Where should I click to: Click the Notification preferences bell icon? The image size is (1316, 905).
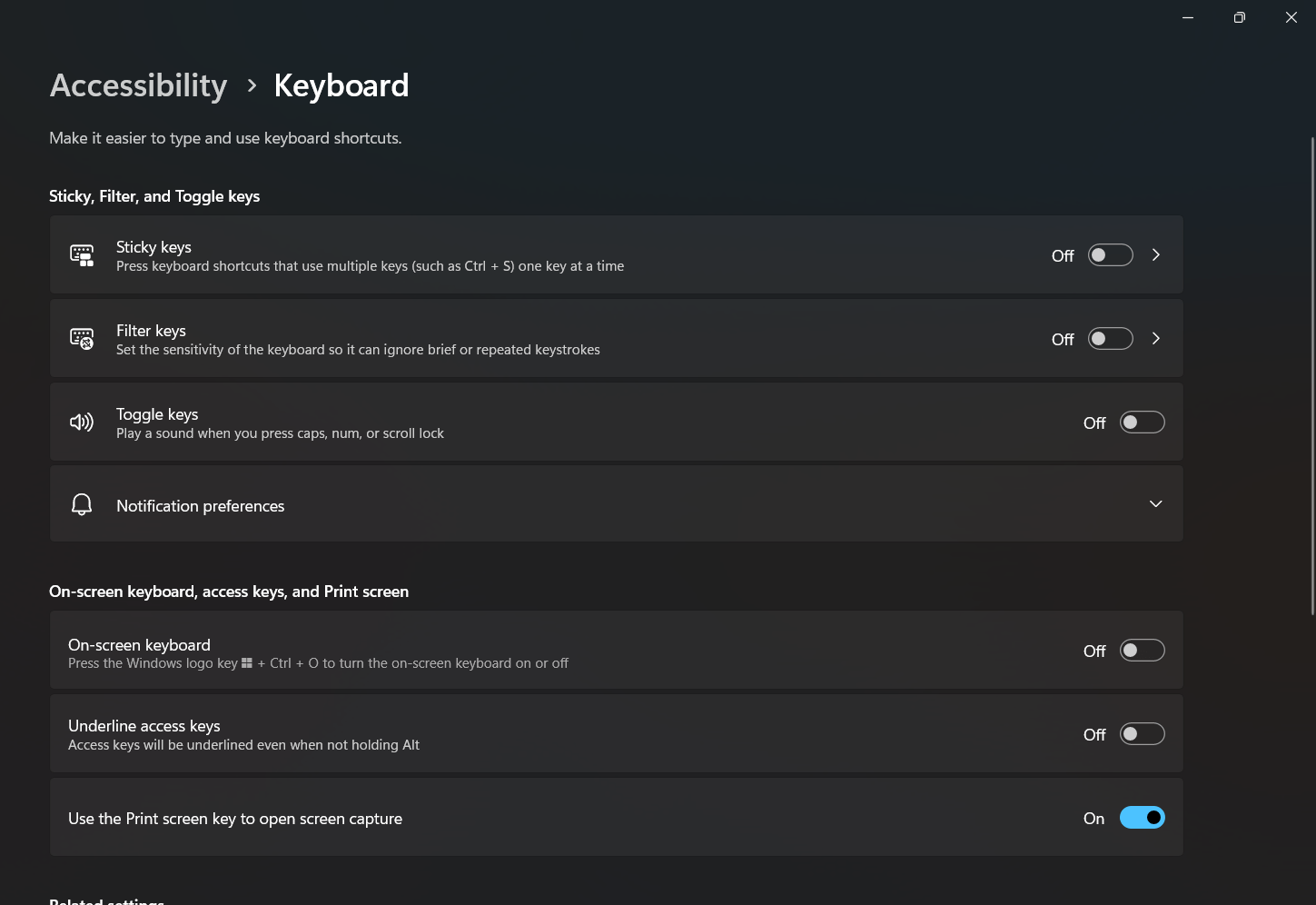pyautogui.click(x=81, y=503)
